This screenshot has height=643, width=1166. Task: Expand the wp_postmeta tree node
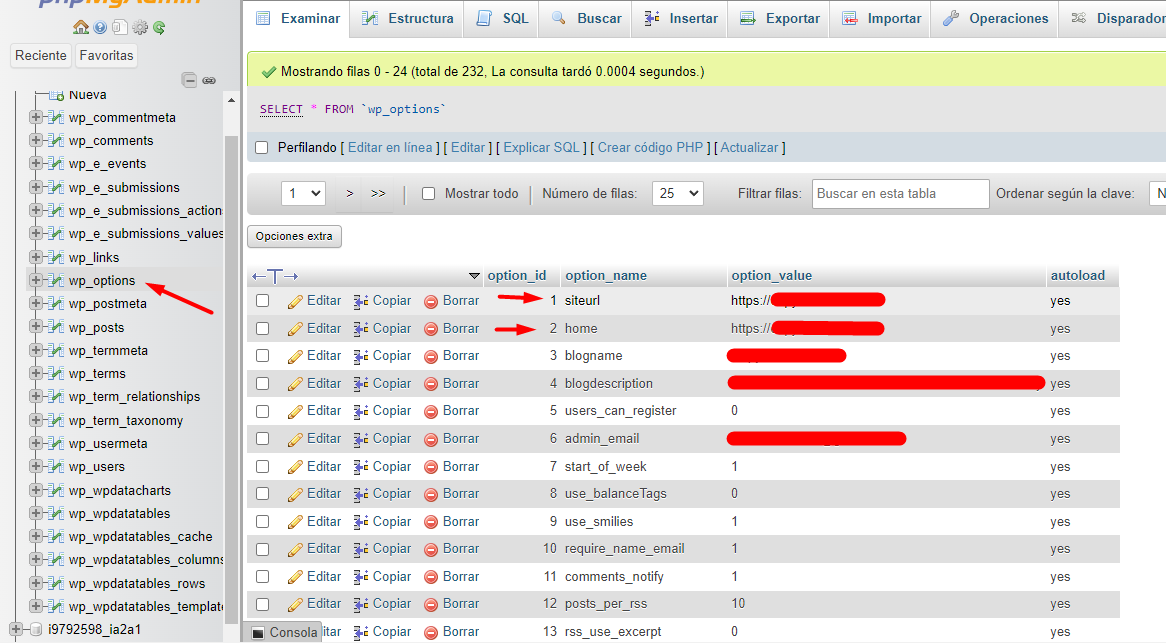click(x=35, y=303)
